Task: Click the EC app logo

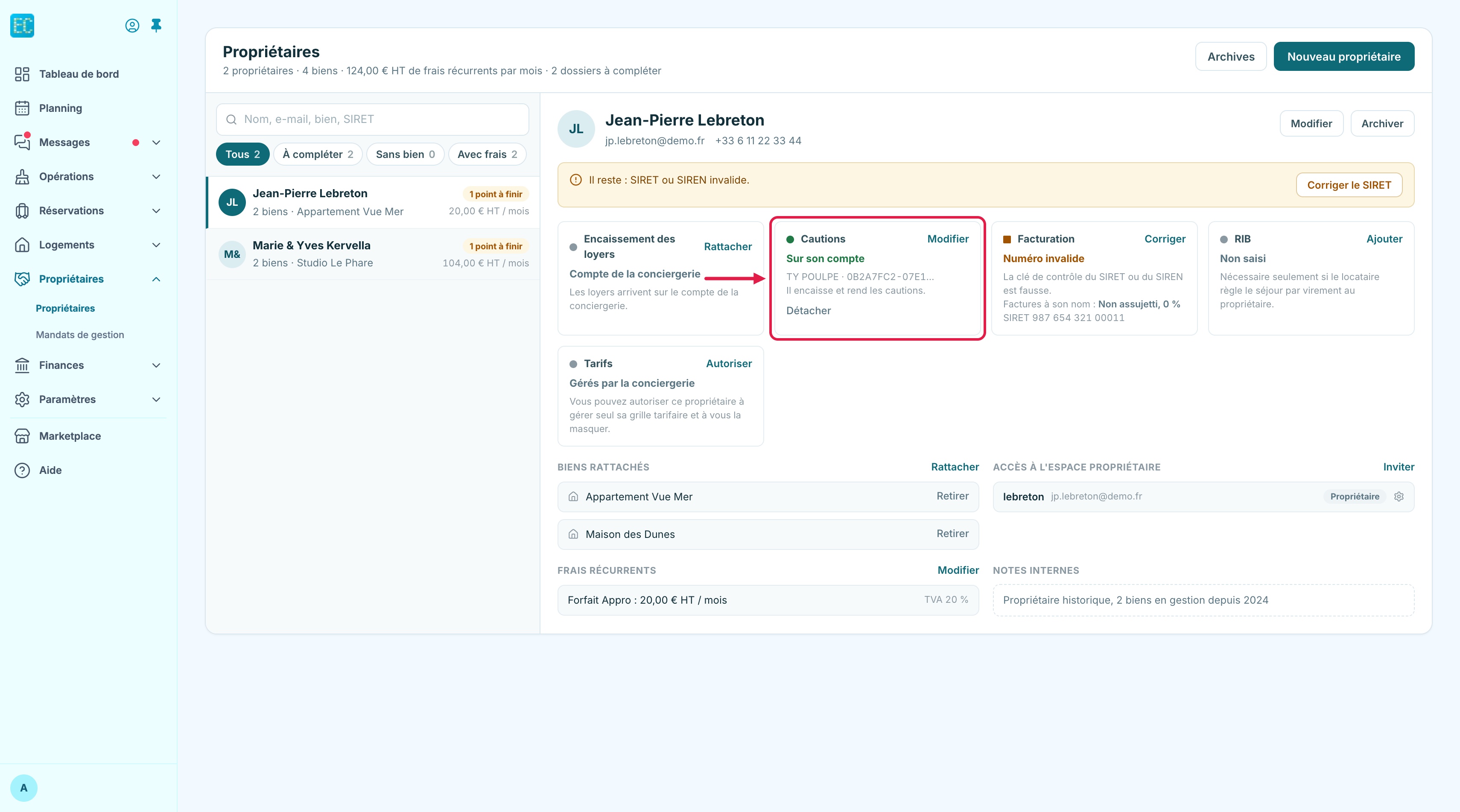Action: pos(22,26)
